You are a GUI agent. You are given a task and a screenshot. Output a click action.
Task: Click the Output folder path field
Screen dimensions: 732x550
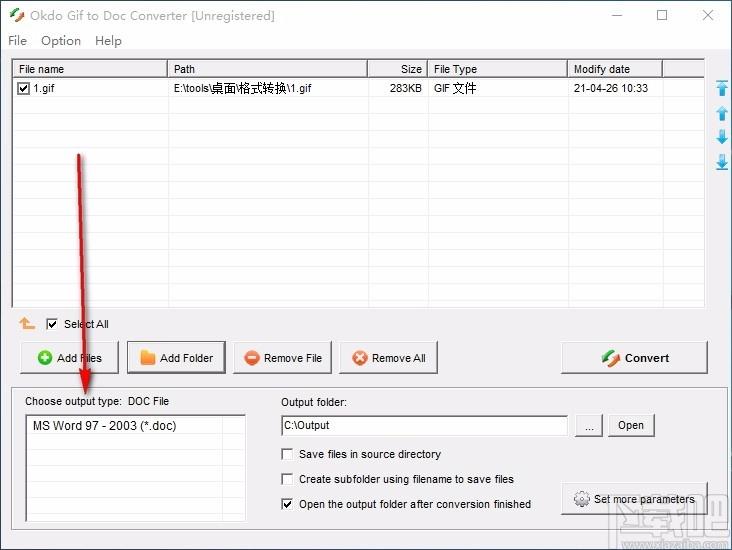click(x=425, y=425)
